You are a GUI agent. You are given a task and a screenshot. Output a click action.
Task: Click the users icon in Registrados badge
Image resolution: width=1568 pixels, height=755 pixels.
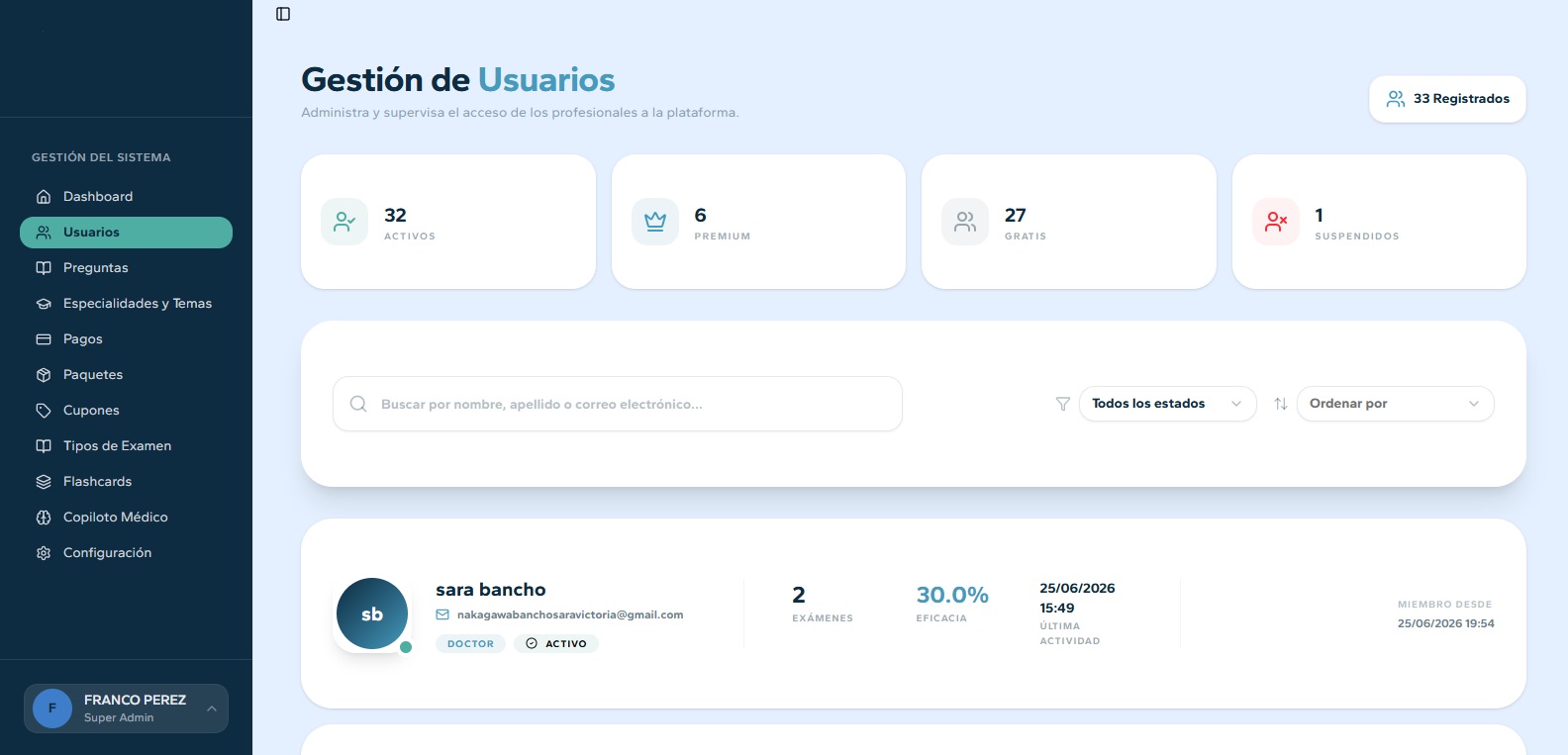click(x=1396, y=99)
